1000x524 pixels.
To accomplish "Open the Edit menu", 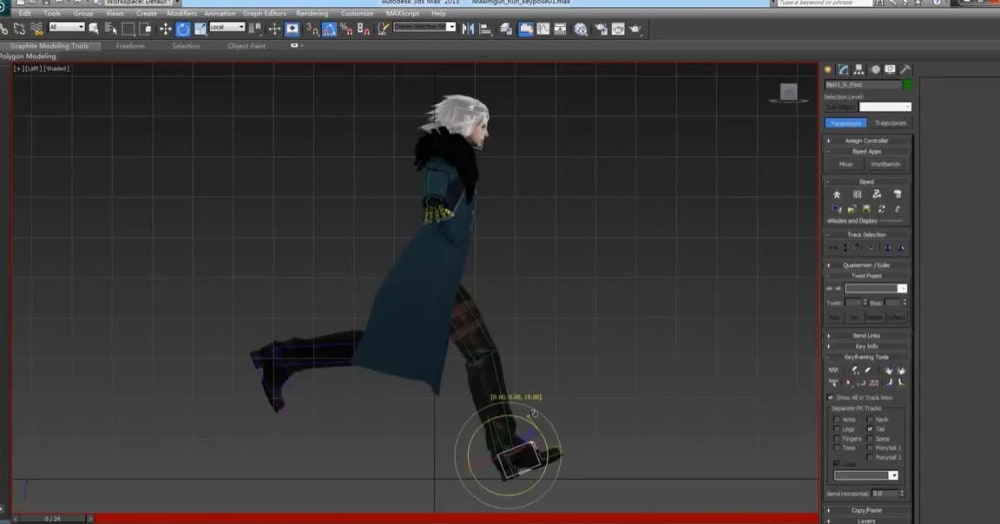I will (25, 13).
